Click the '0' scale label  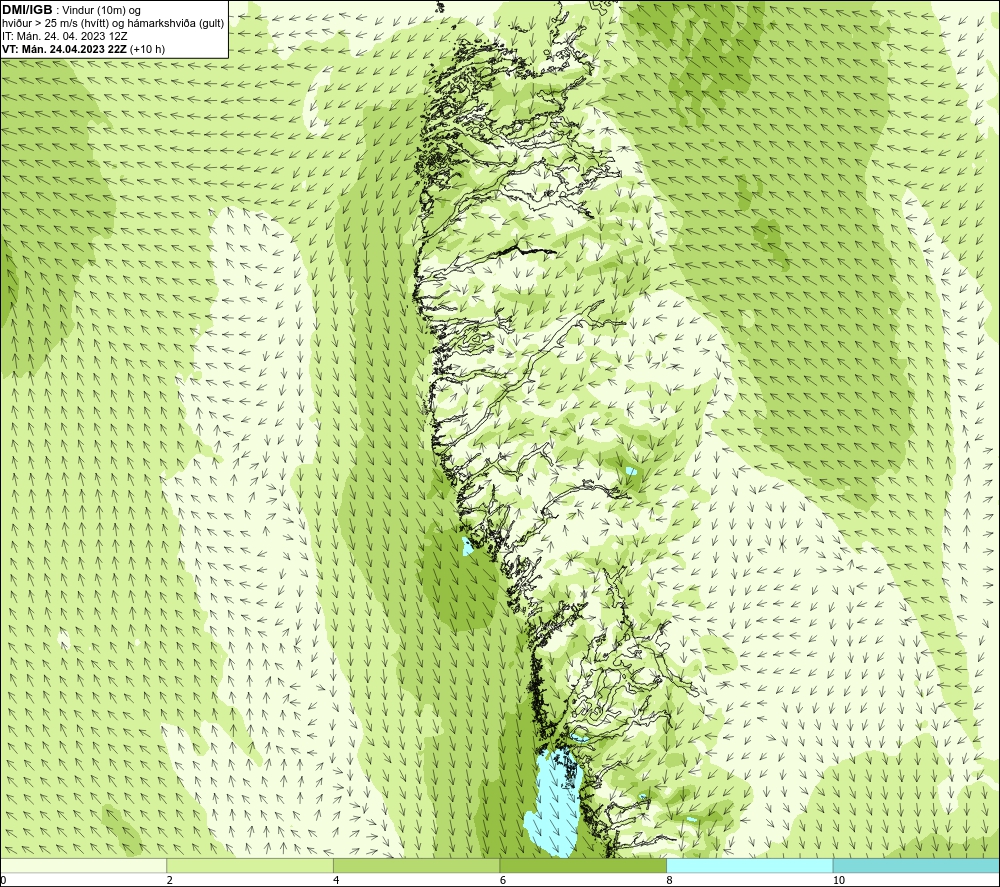(3, 881)
